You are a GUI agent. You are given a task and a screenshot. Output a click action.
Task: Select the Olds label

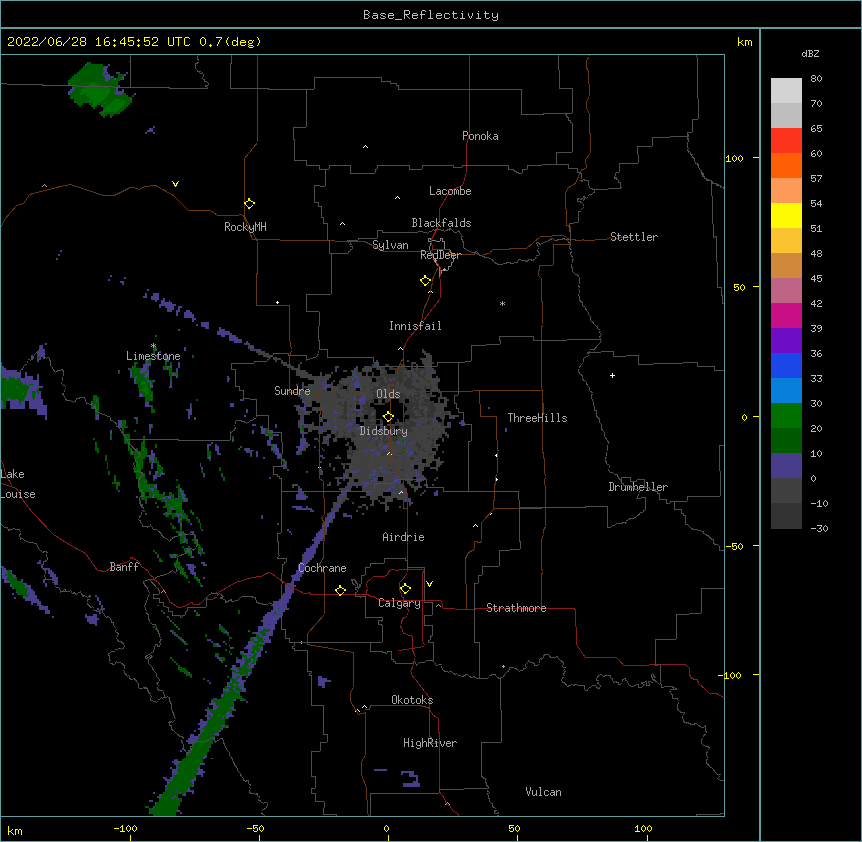[388, 394]
